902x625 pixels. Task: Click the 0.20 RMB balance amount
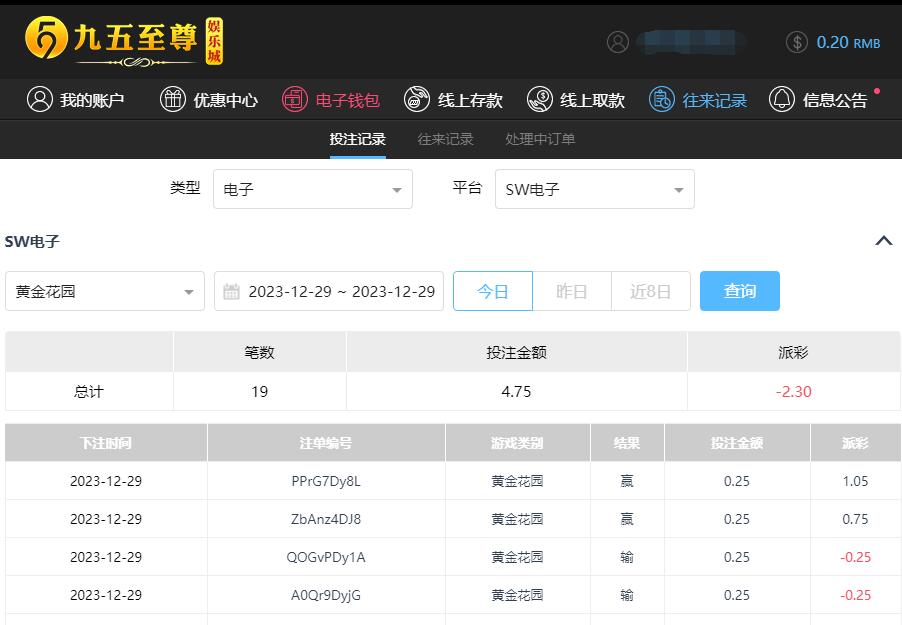point(848,42)
